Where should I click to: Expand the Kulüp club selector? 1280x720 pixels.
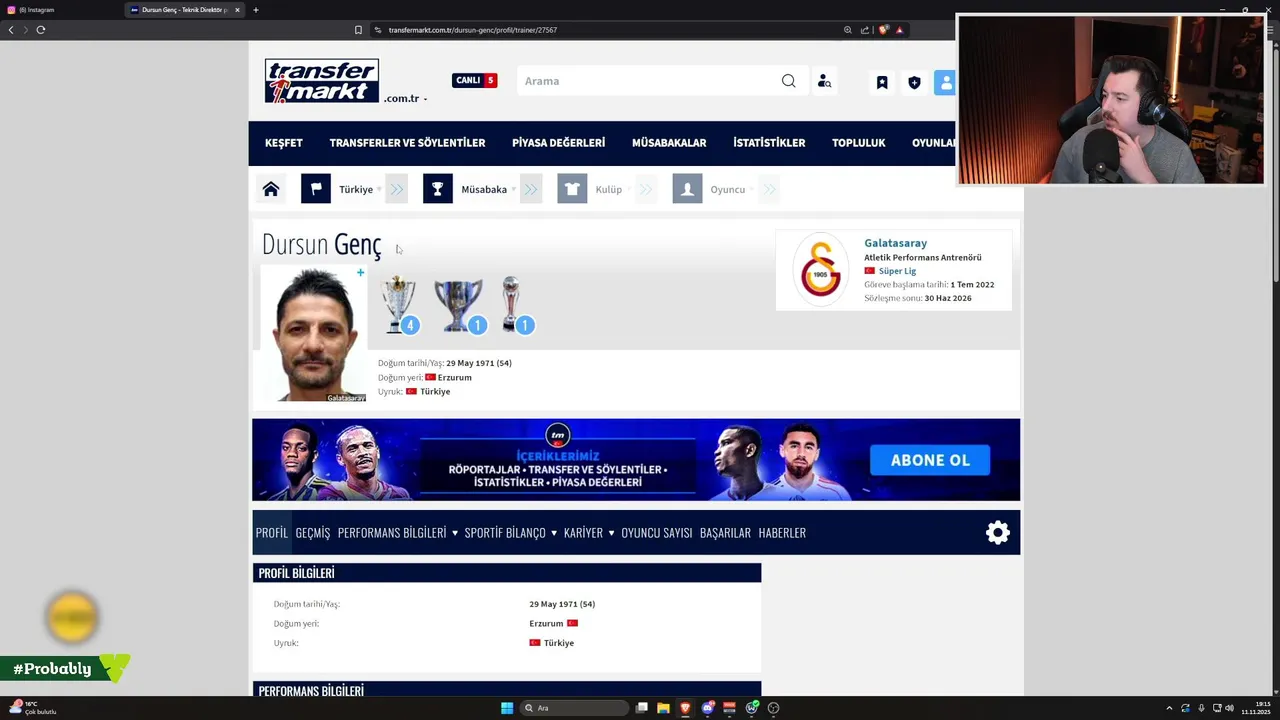pyautogui.click(x=613, y=189)
